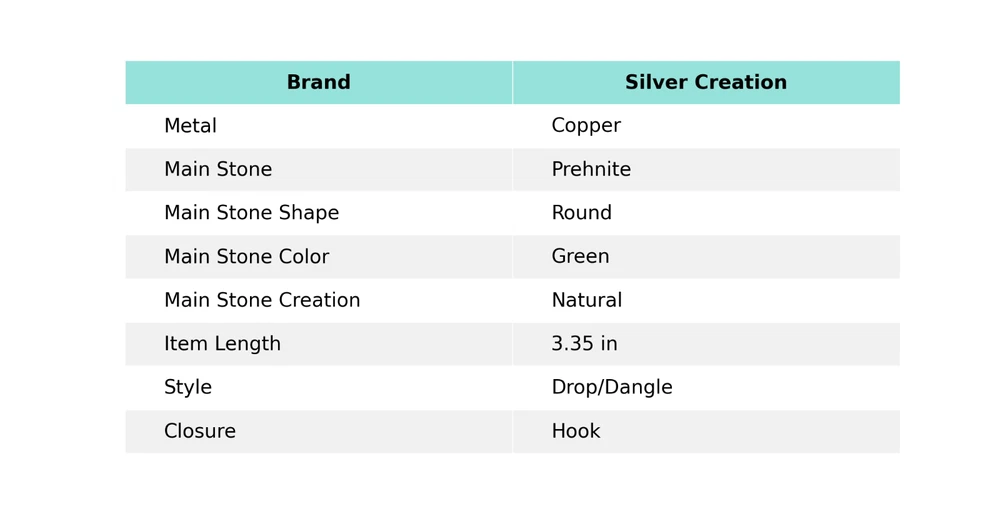The image size is (1000, 509).
Task: Select the Prehnite value
Action: pos(590,170)
